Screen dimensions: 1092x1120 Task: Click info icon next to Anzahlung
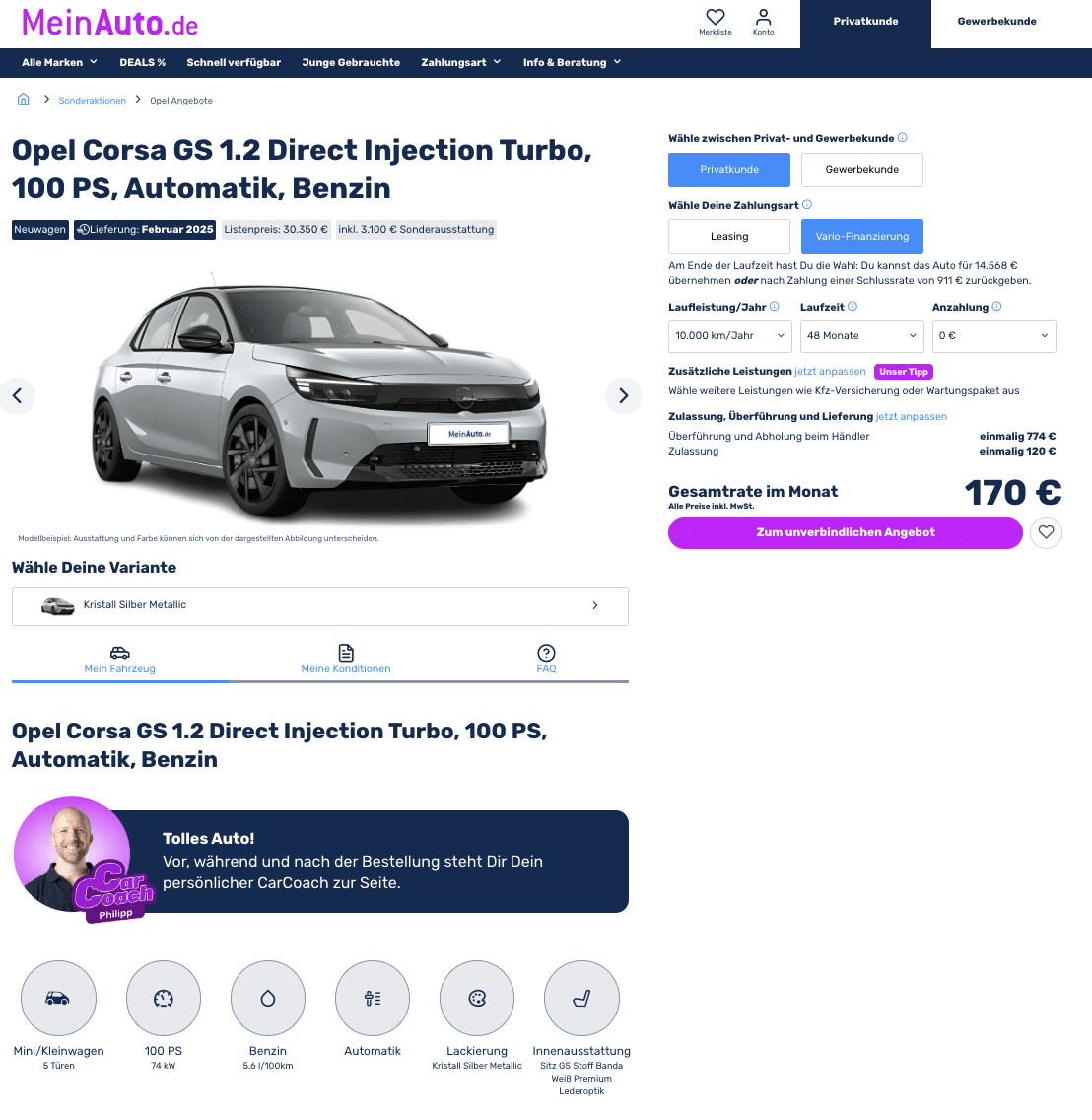[997, 307]
